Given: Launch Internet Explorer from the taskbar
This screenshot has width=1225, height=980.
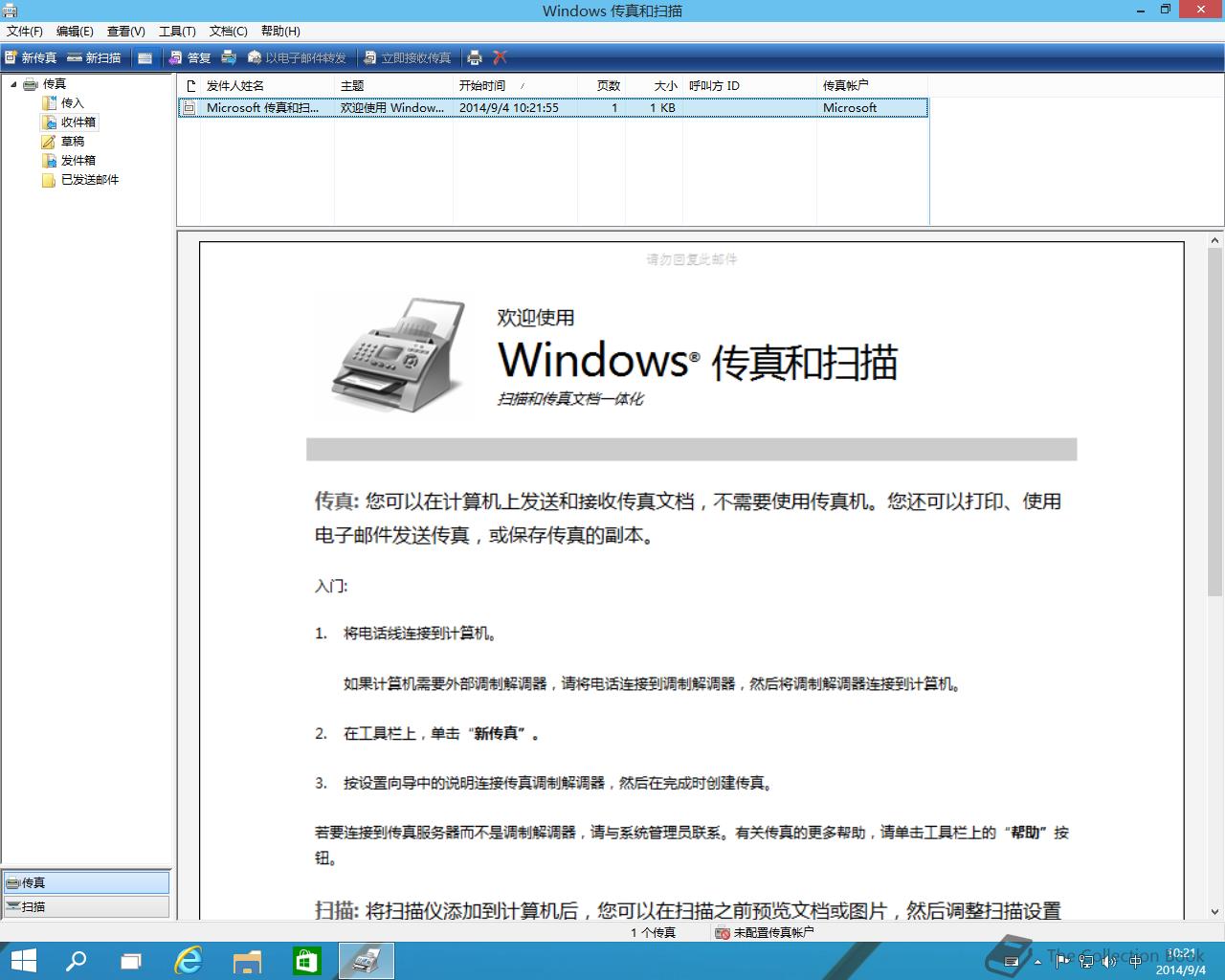Looking at the screenshot, I should tap(189, 961).
